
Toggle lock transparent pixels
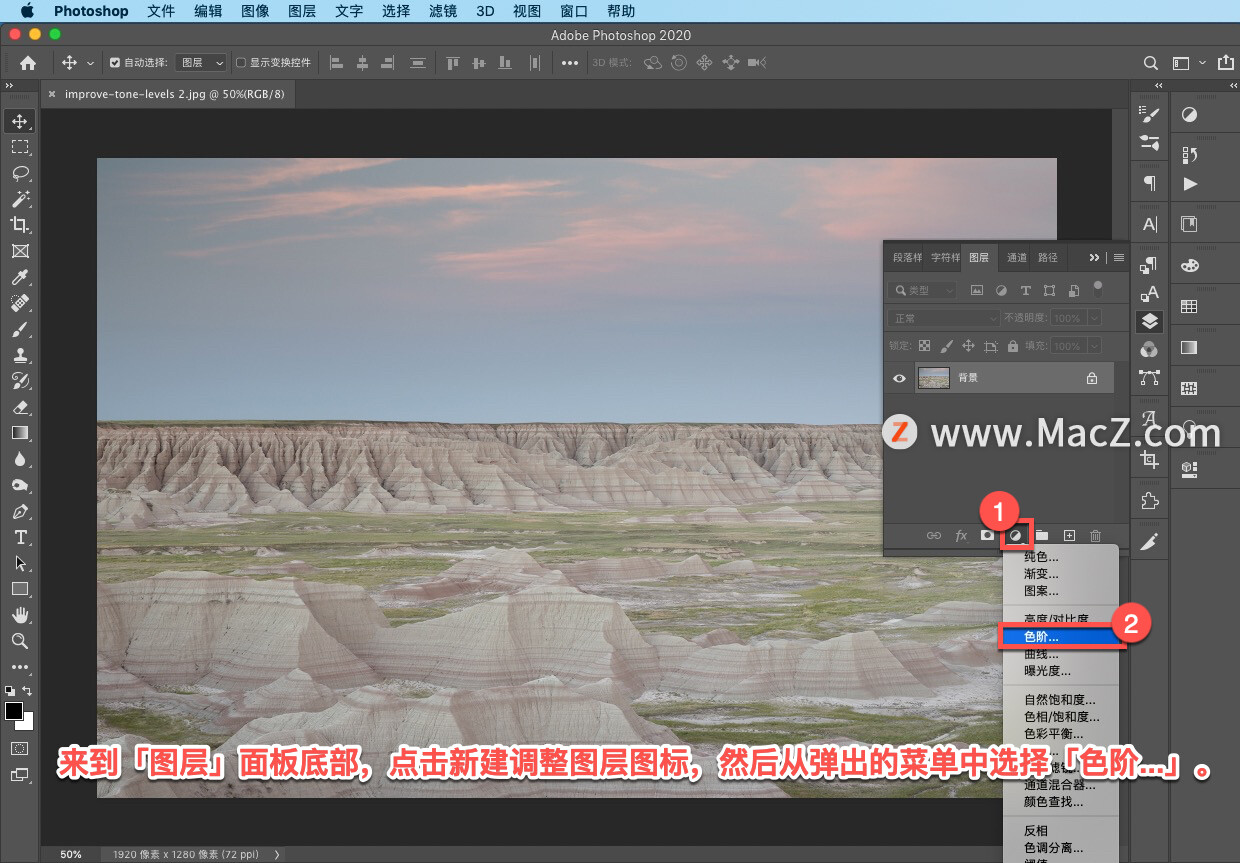[924, 346]
